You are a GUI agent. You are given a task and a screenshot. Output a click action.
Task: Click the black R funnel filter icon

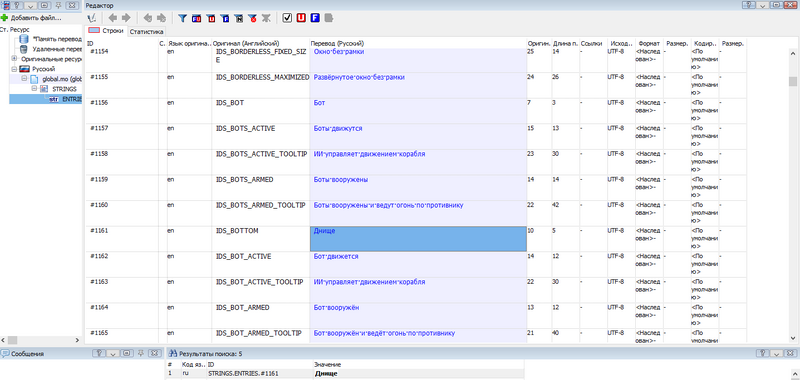pyautogui.click(x=238, y=18)
